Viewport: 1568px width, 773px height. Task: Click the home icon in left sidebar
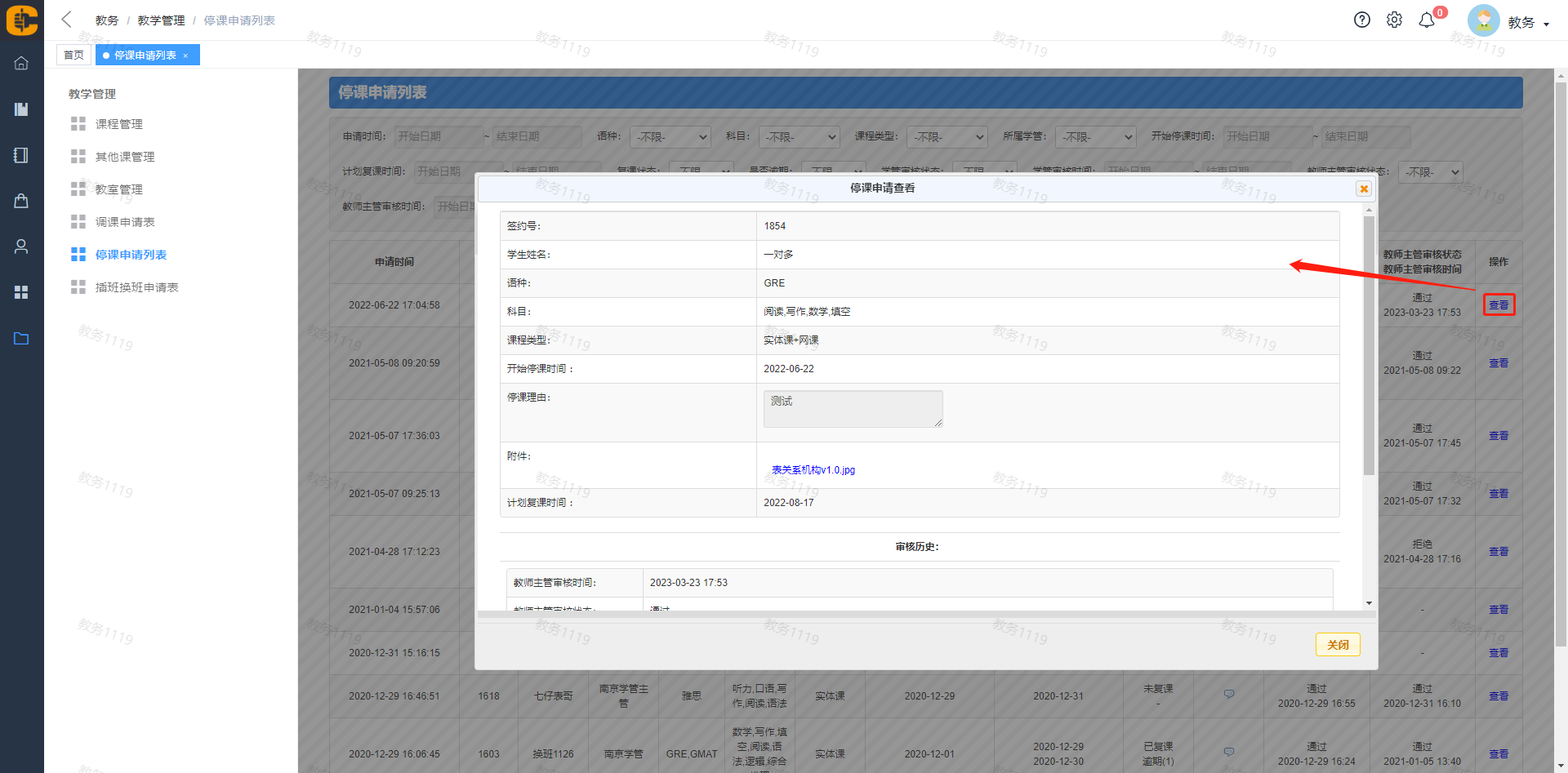21,63
